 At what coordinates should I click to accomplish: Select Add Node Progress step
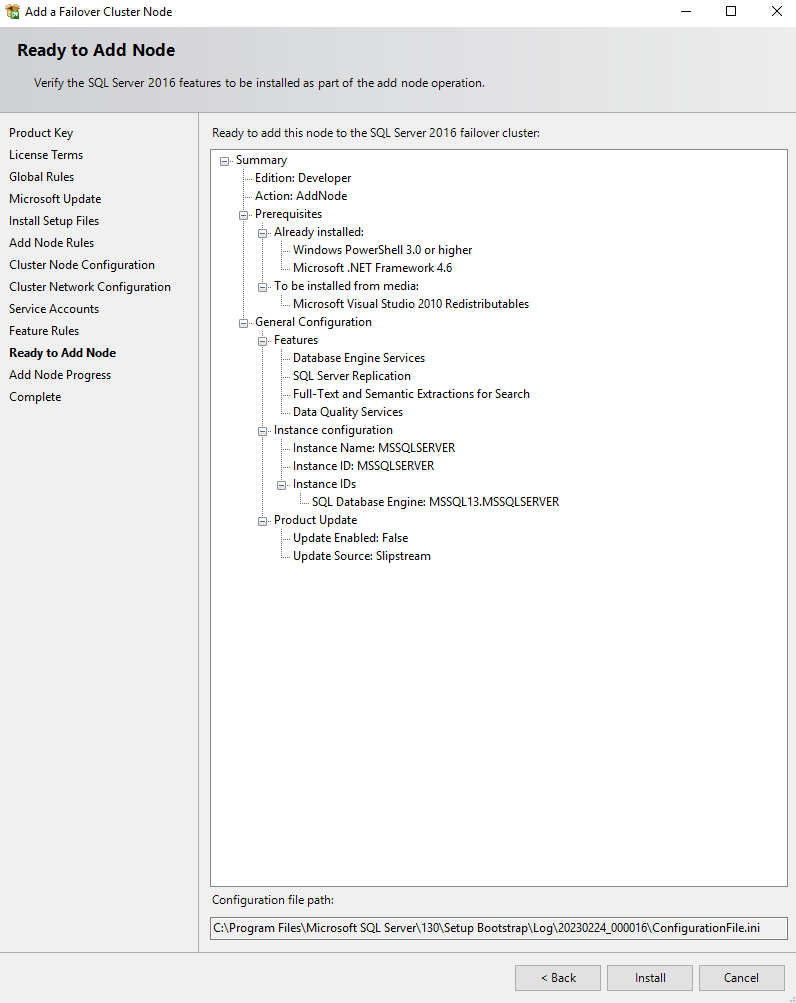pyautogui.click(x=60, y=375)
